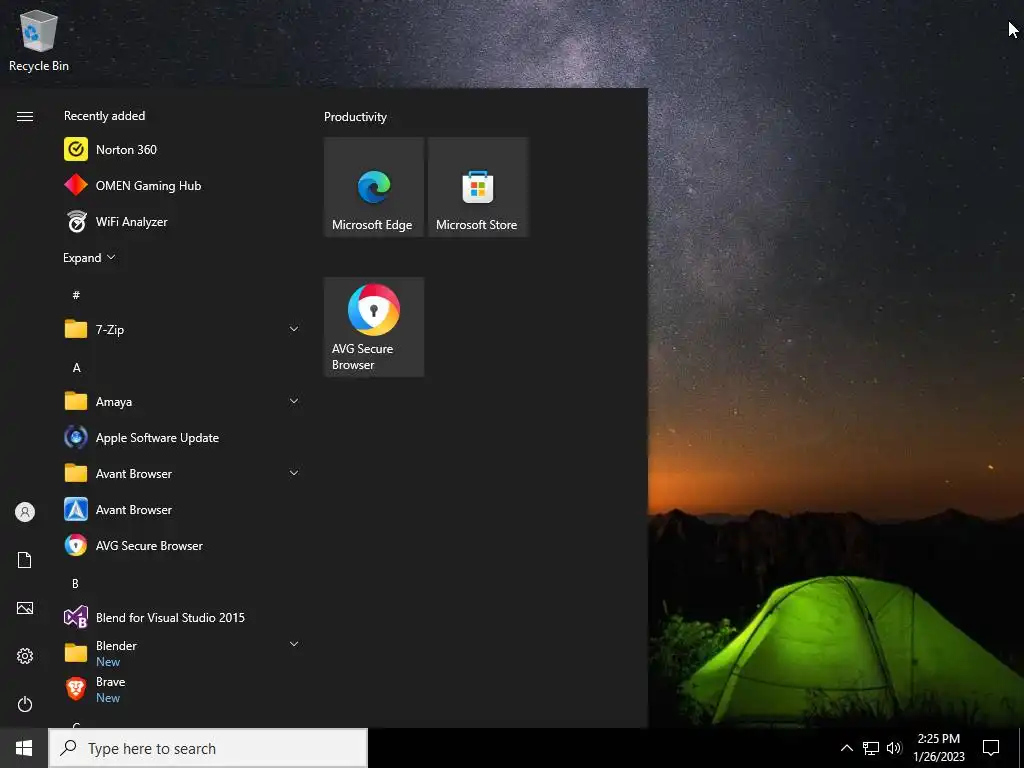Open Blend for Visual Studio 2015
Viewport: 1024px width, 768px height.
tap(182, 617)
